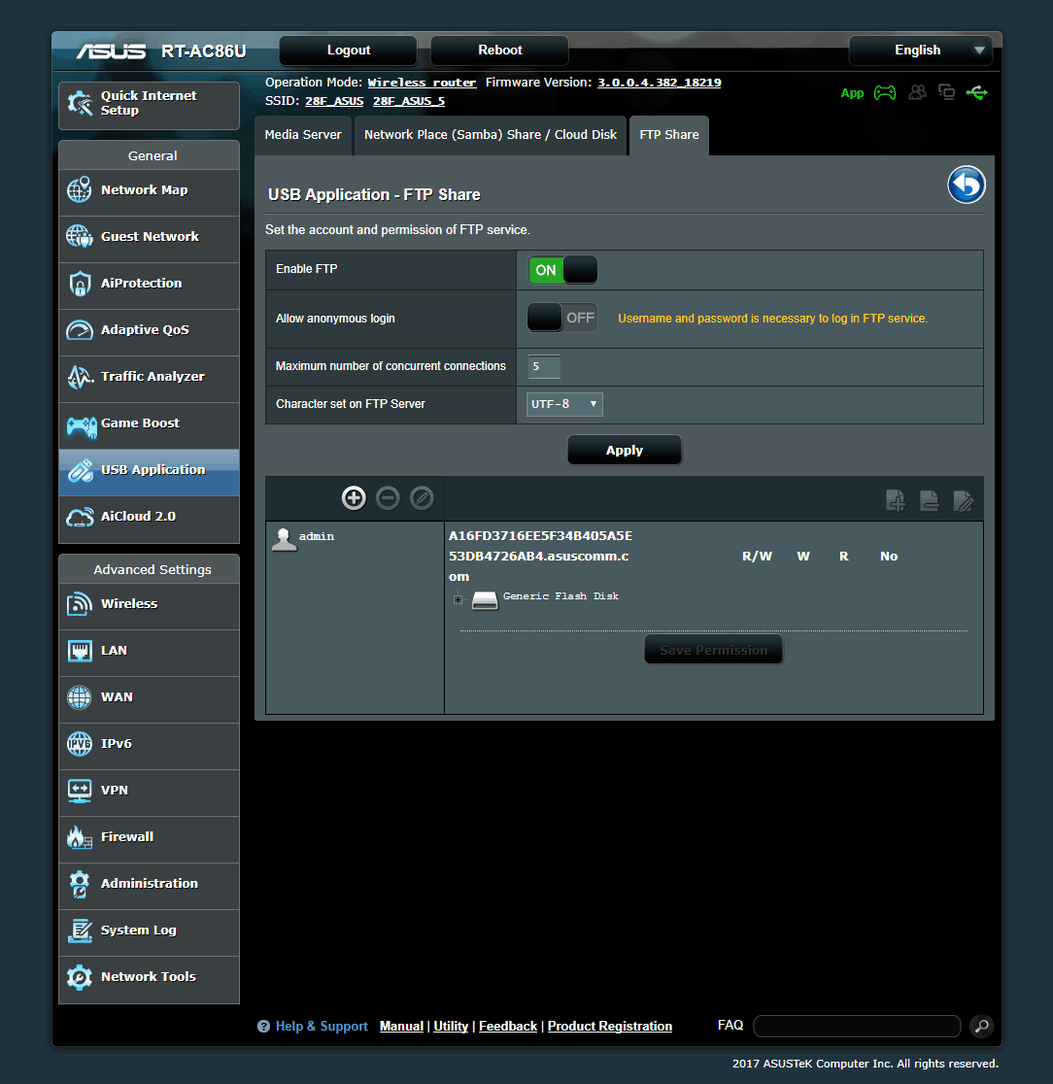Toggle Enable FTP switch off

(x=562, y=270)
